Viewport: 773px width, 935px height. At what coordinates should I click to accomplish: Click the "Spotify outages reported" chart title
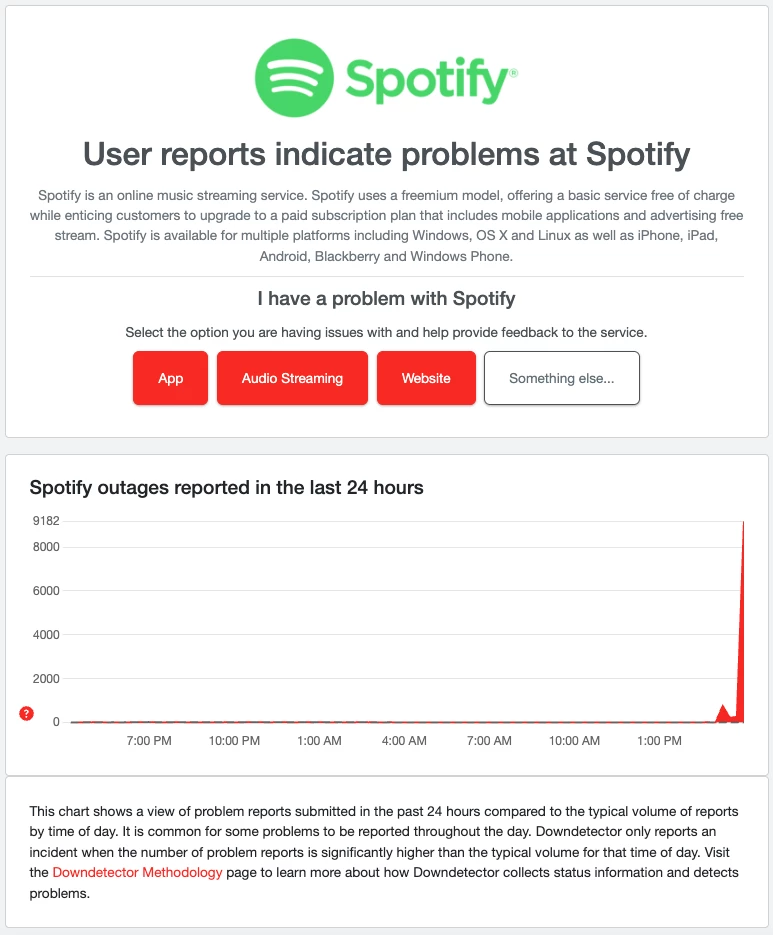click(227, 488)
